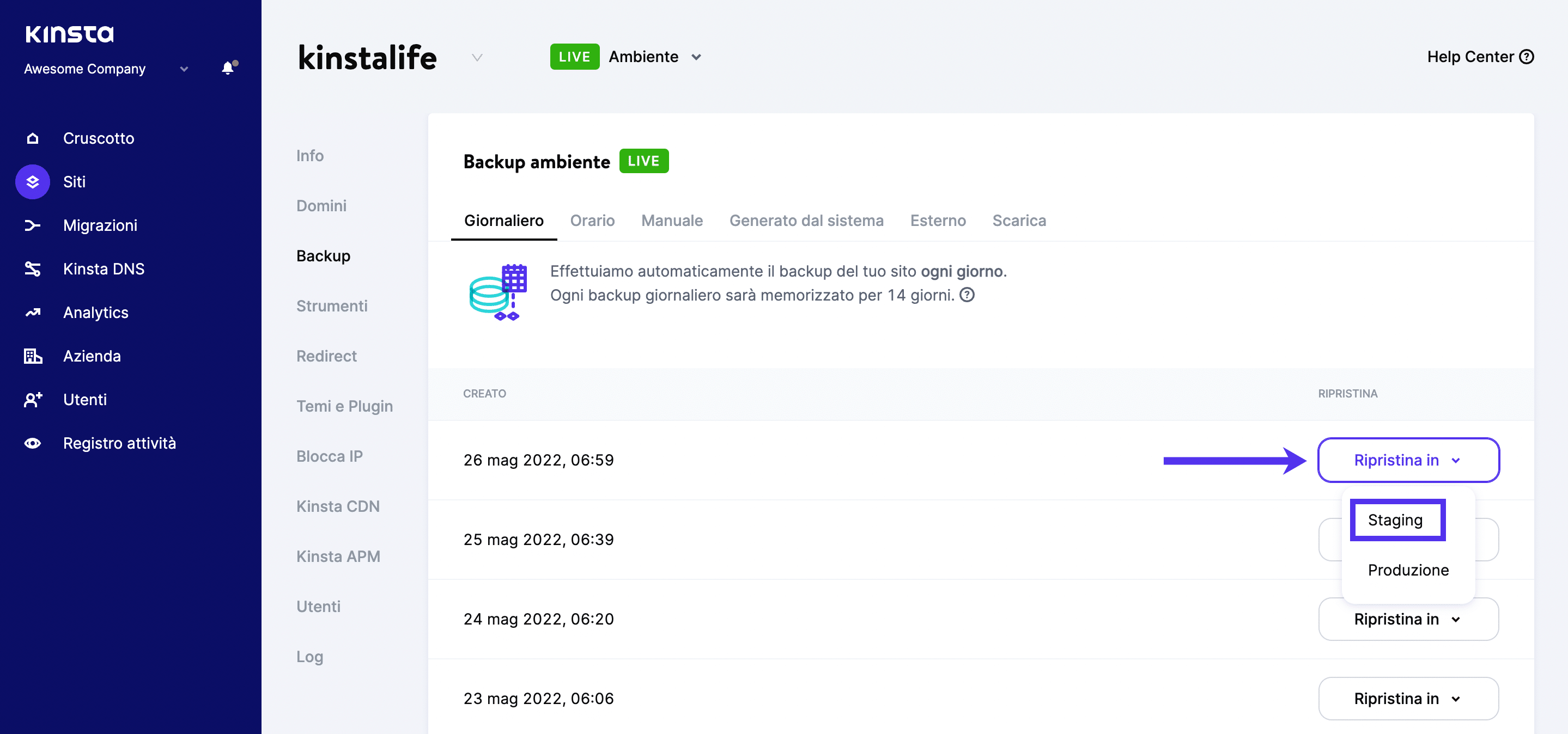Go to the Kinsta APM section
This screenshot has height=734, width=1568.
[338, 556]
